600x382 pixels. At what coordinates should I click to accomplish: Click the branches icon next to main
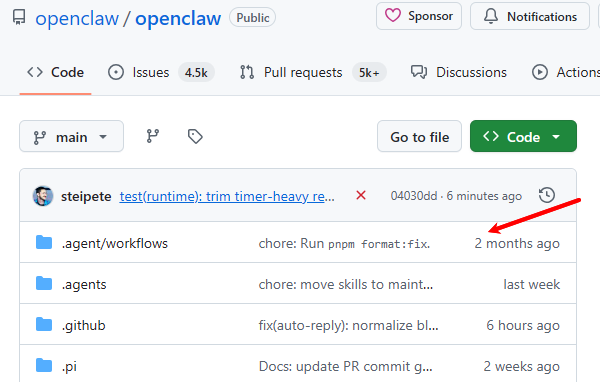click(153, 136)
